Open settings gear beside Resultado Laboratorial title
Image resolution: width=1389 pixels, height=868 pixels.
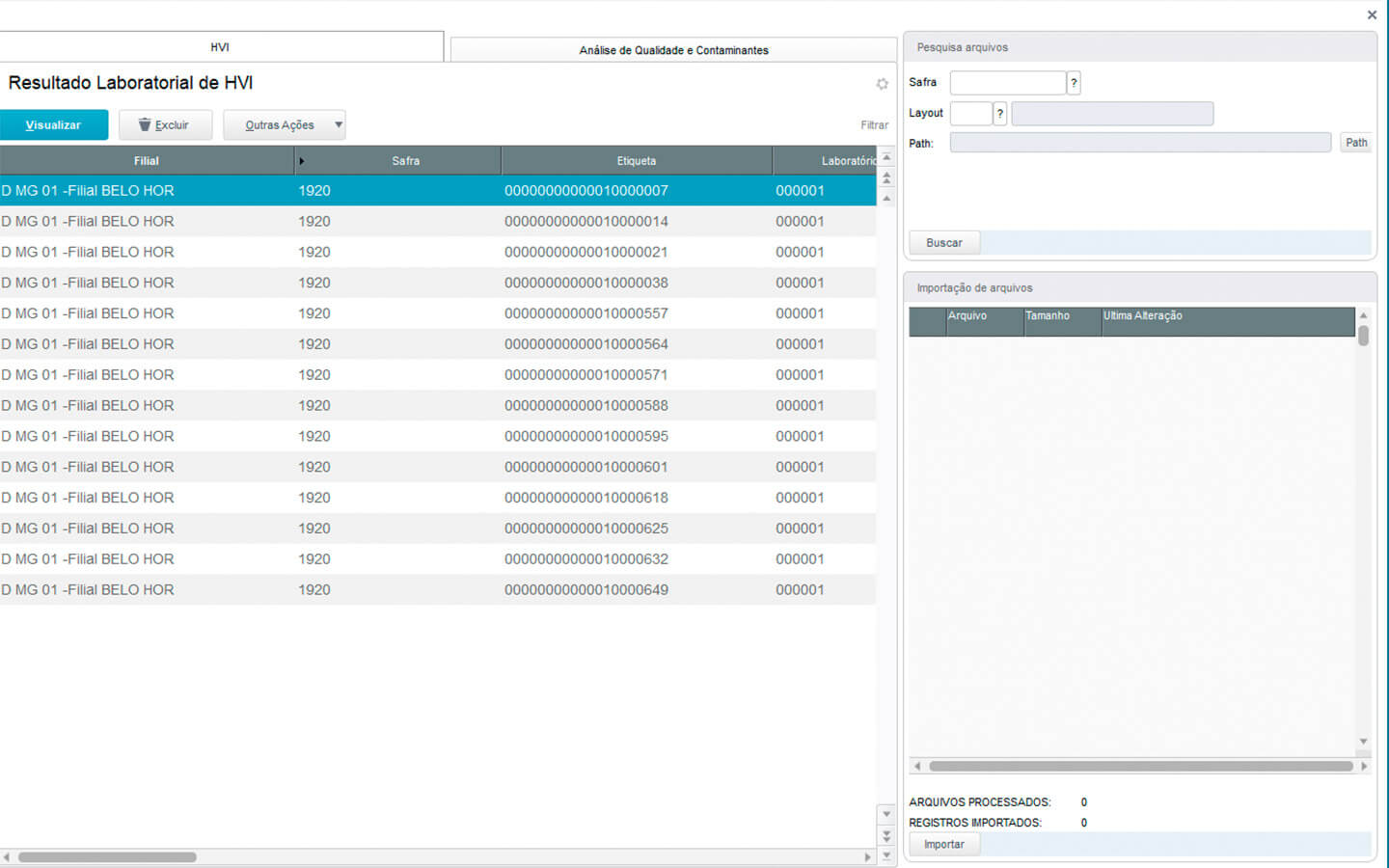coord(882,84)
